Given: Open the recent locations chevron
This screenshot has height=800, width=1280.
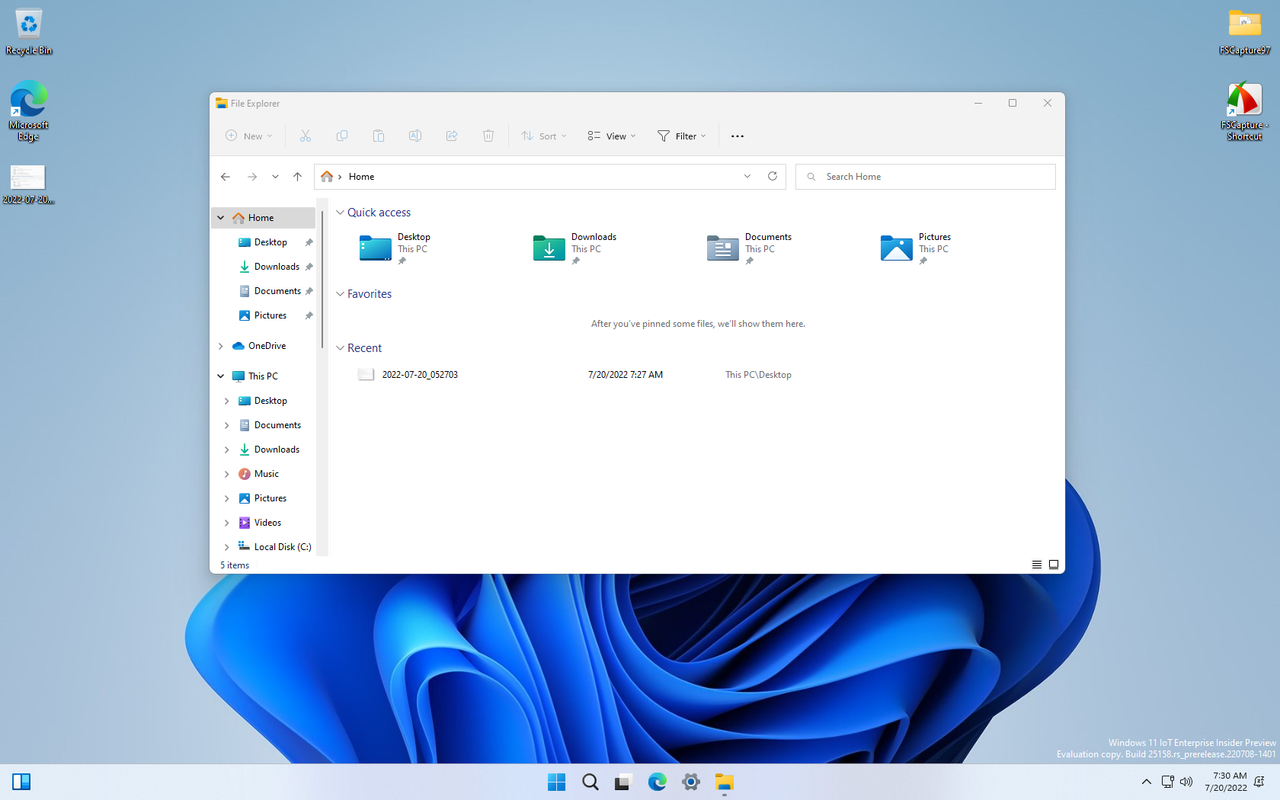Looking at the screenshot, I should (275, 176).
